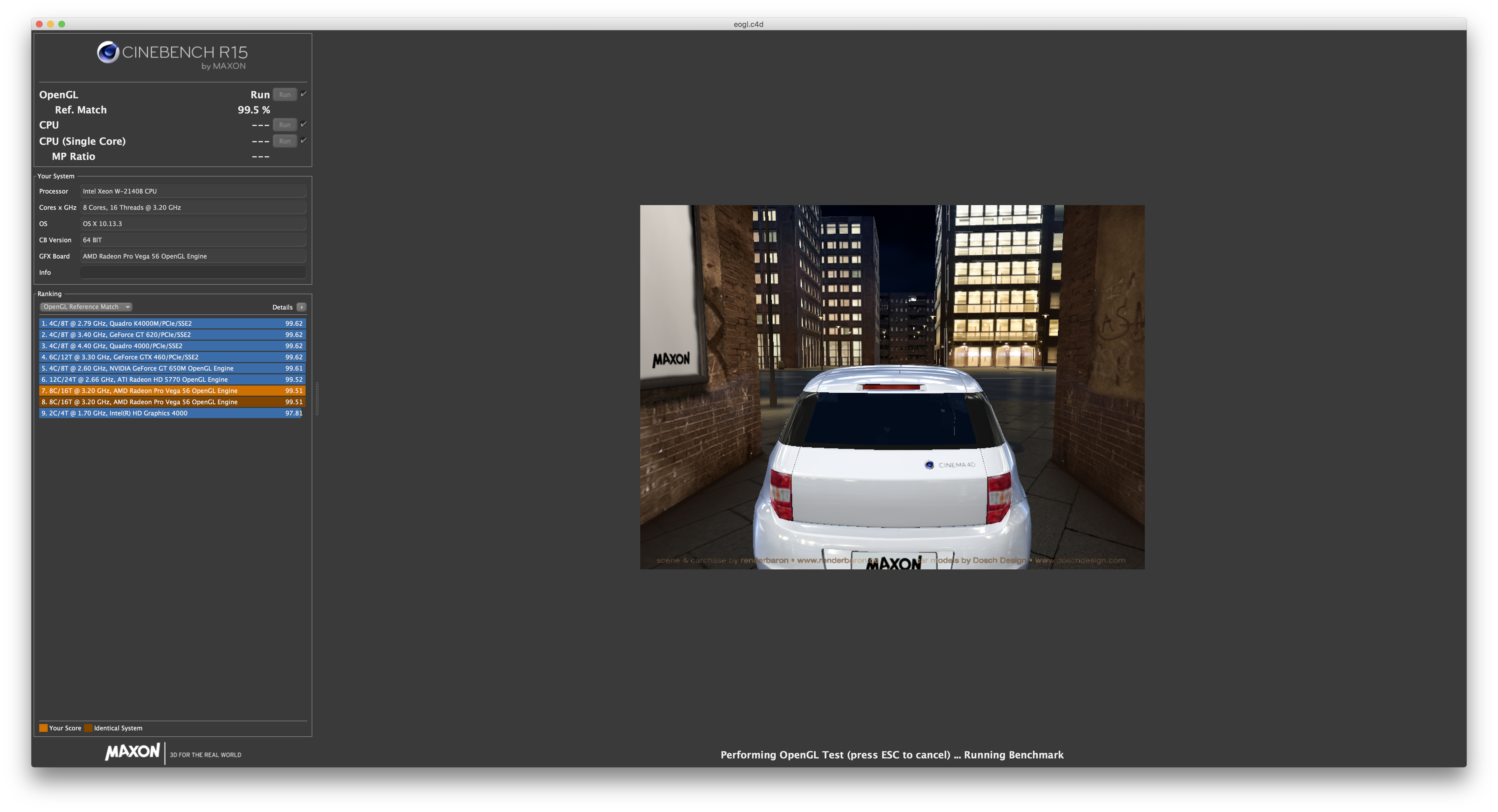This screenshot has height=812, width=1498.
Task: Toggle the OpenGL test checkbox
Action: pyautogui.click(x=304, y=94)
